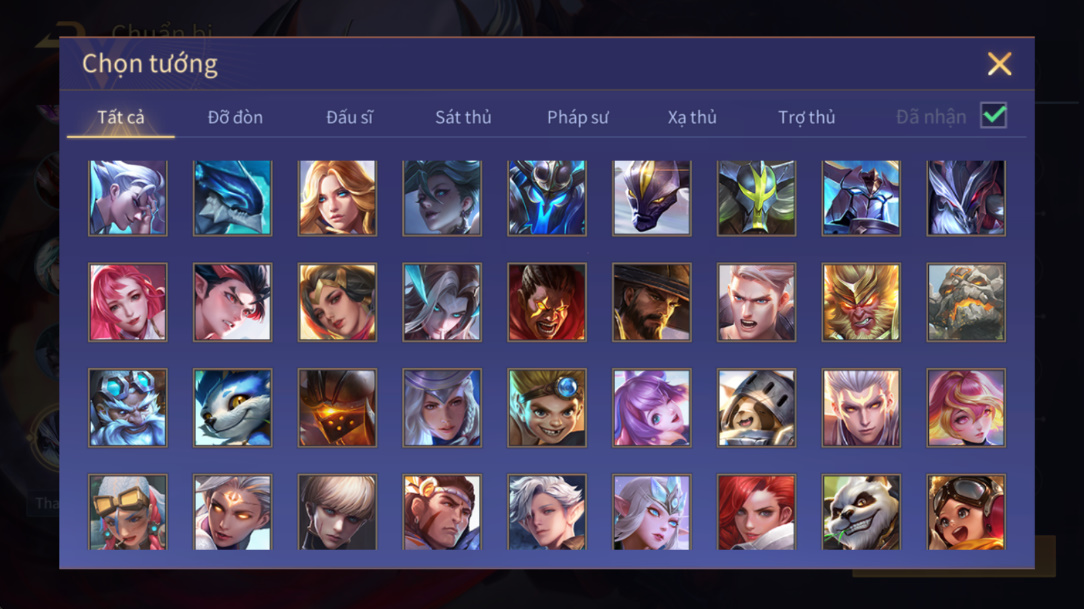Choose the pink-haired woman hero portrait
The image size is (1084, 609).
click(127, 302)
